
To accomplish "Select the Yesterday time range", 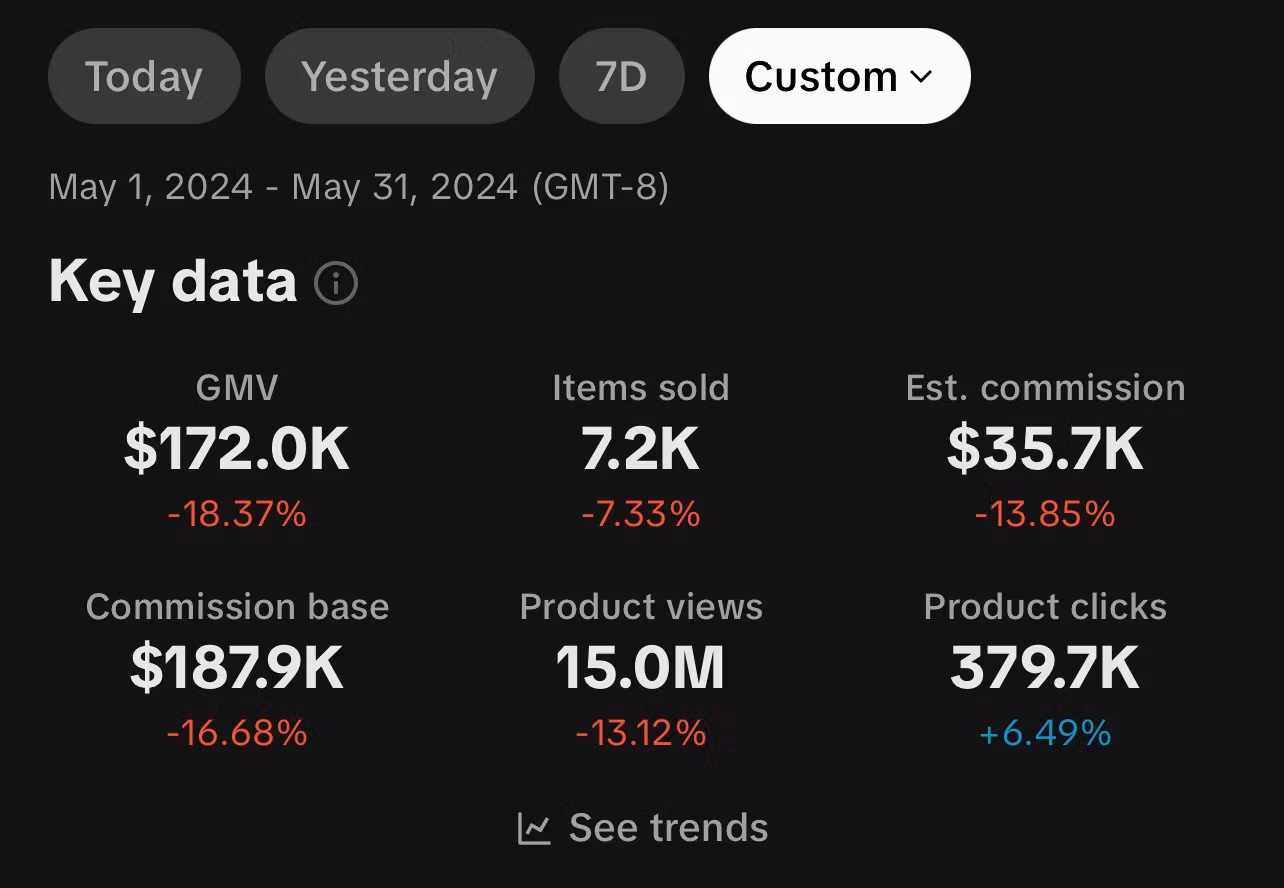I will click(399, 77).
